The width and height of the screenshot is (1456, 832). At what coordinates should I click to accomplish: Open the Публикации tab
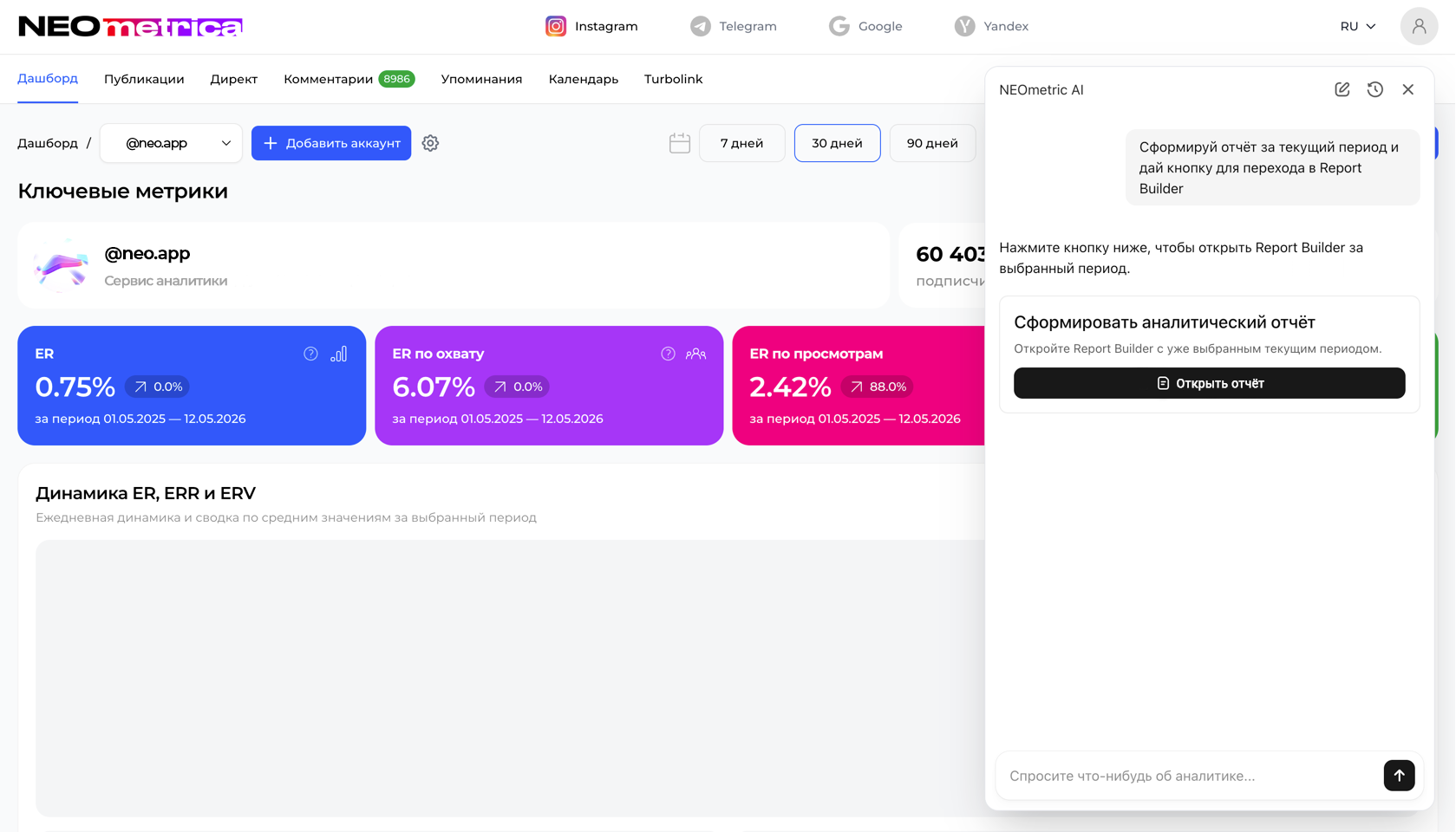point(144,79)
